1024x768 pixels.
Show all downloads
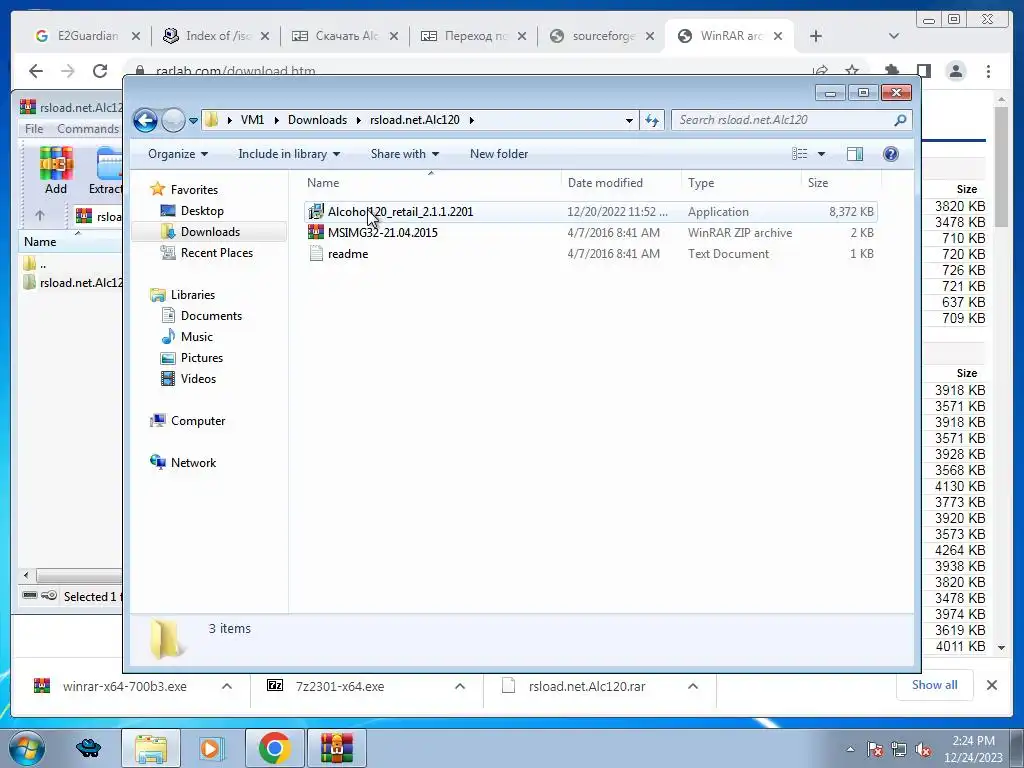point(935,685)
